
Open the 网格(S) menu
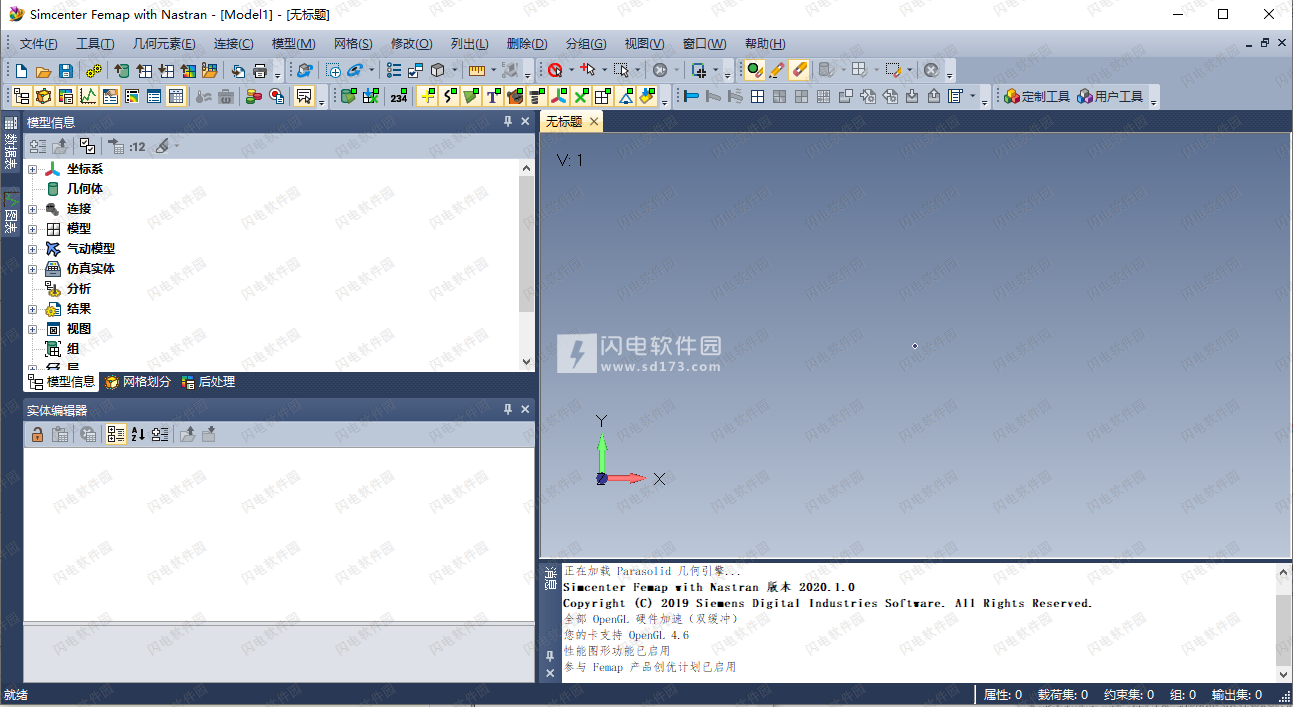click(x=353, y=44)
